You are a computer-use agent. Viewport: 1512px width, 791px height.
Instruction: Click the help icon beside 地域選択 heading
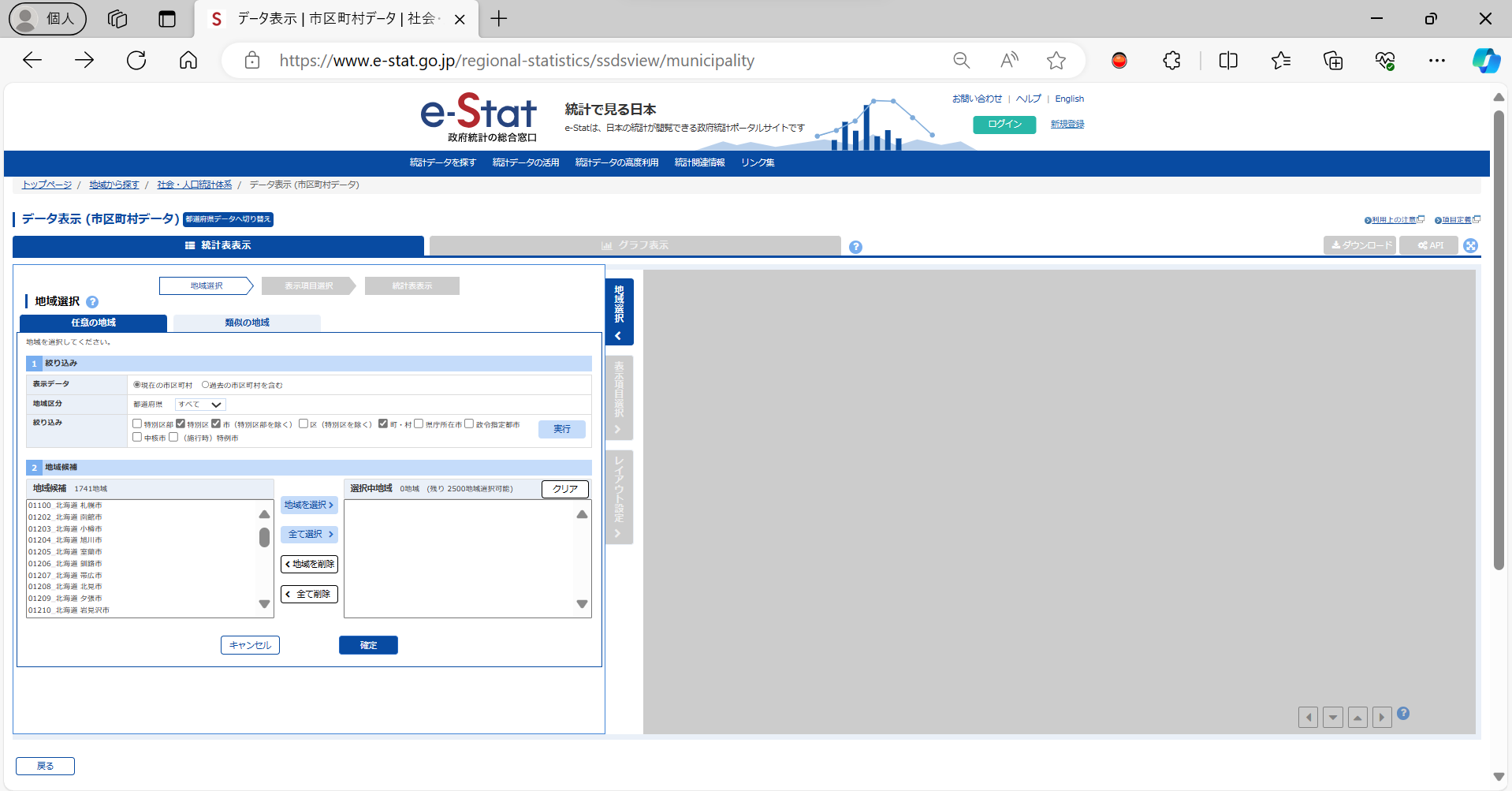pos(92,302)
